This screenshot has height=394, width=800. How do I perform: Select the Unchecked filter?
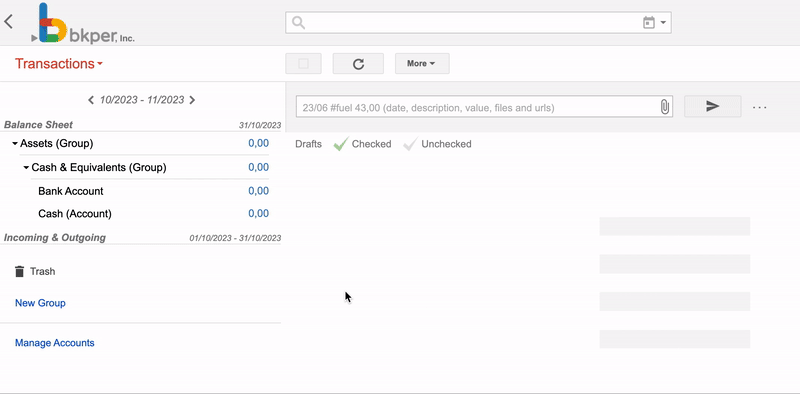[x=446, y=144]
